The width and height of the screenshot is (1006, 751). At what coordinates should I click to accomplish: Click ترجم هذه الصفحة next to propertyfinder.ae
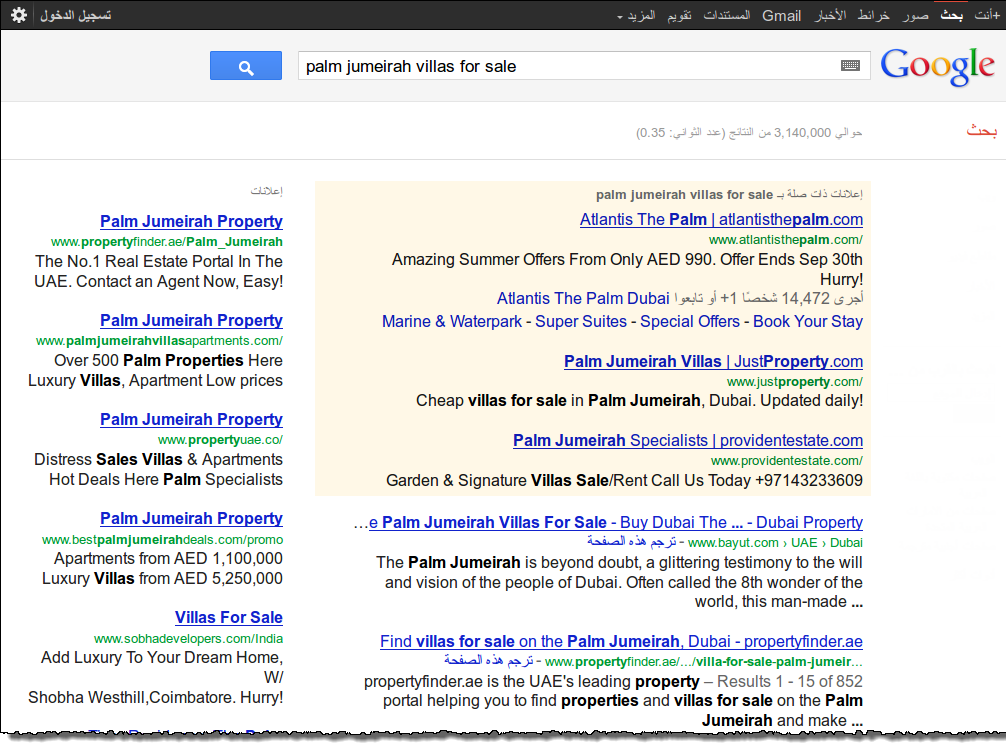pos(488,661)
